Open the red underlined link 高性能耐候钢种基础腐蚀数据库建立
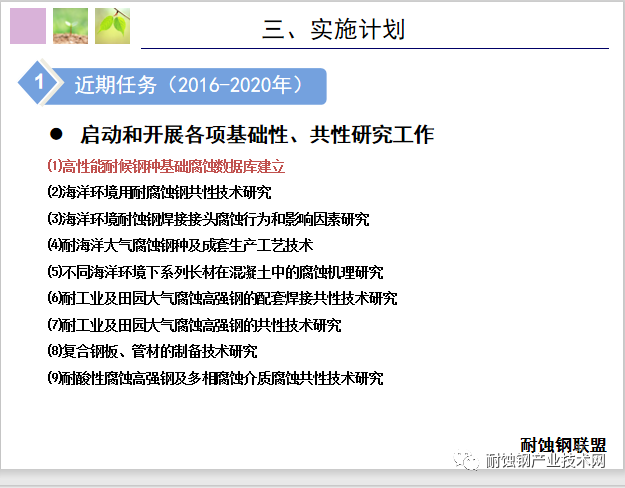Viewport: 625px width, 488px height. click(166, 166)
